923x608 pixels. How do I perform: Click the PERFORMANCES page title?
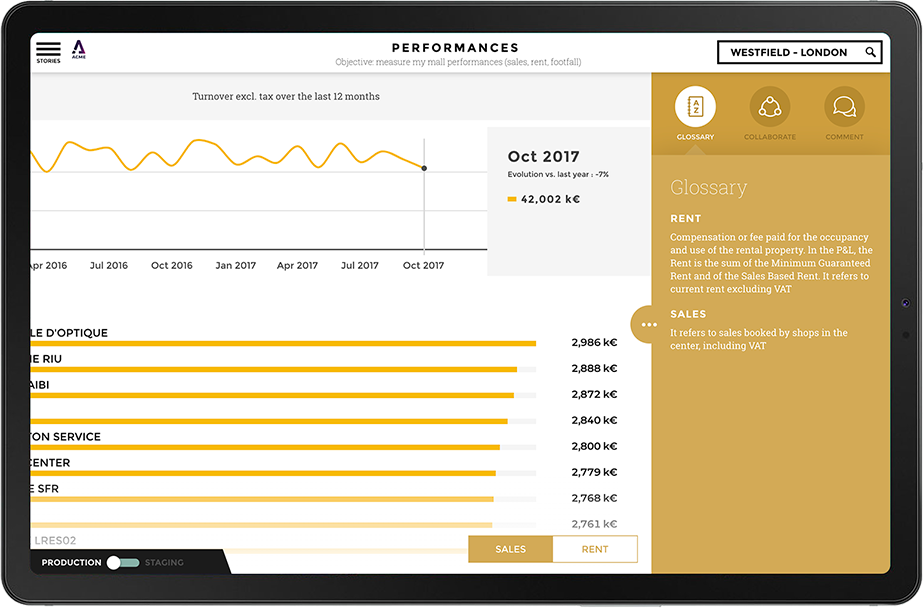pyautogui.click(x=456, y=48)
